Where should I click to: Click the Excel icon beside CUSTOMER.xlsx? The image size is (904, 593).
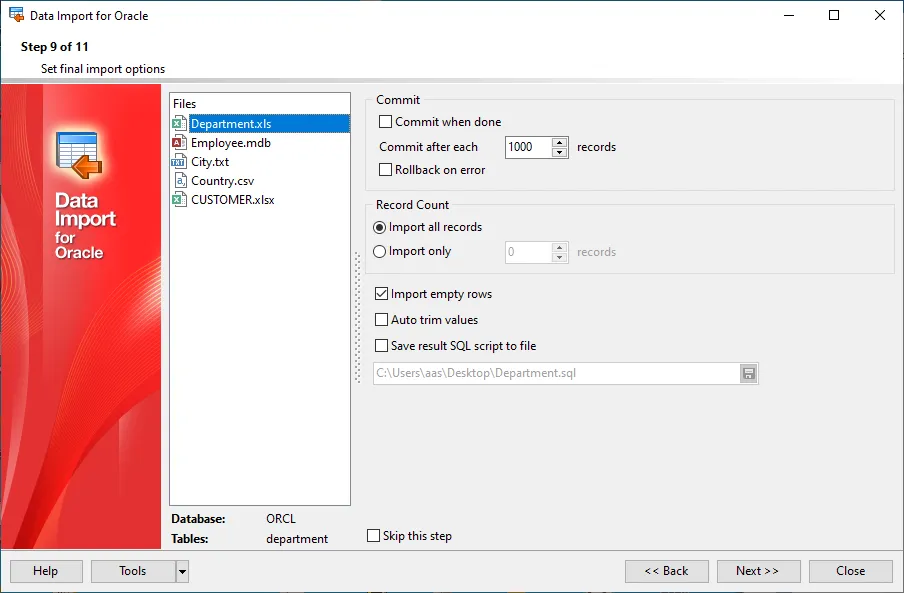pyautogui.click(x=179, y=200)
